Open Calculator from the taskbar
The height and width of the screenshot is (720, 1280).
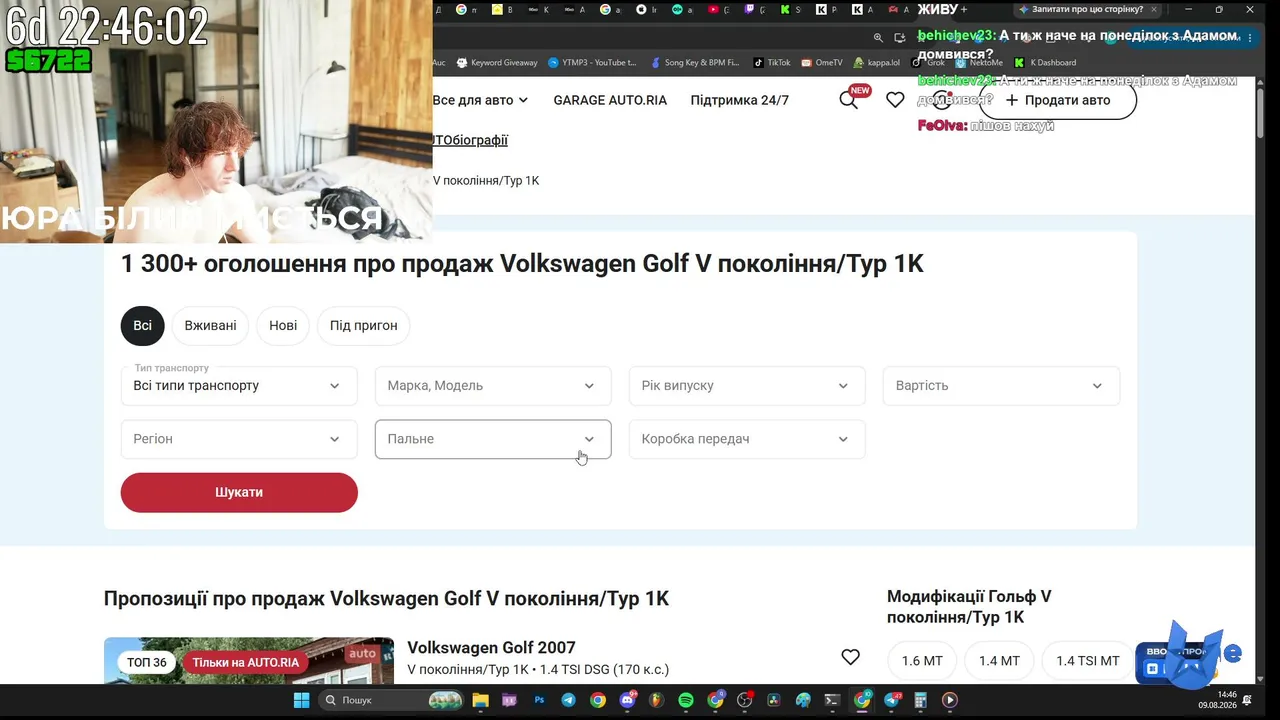tap(920, 700)
